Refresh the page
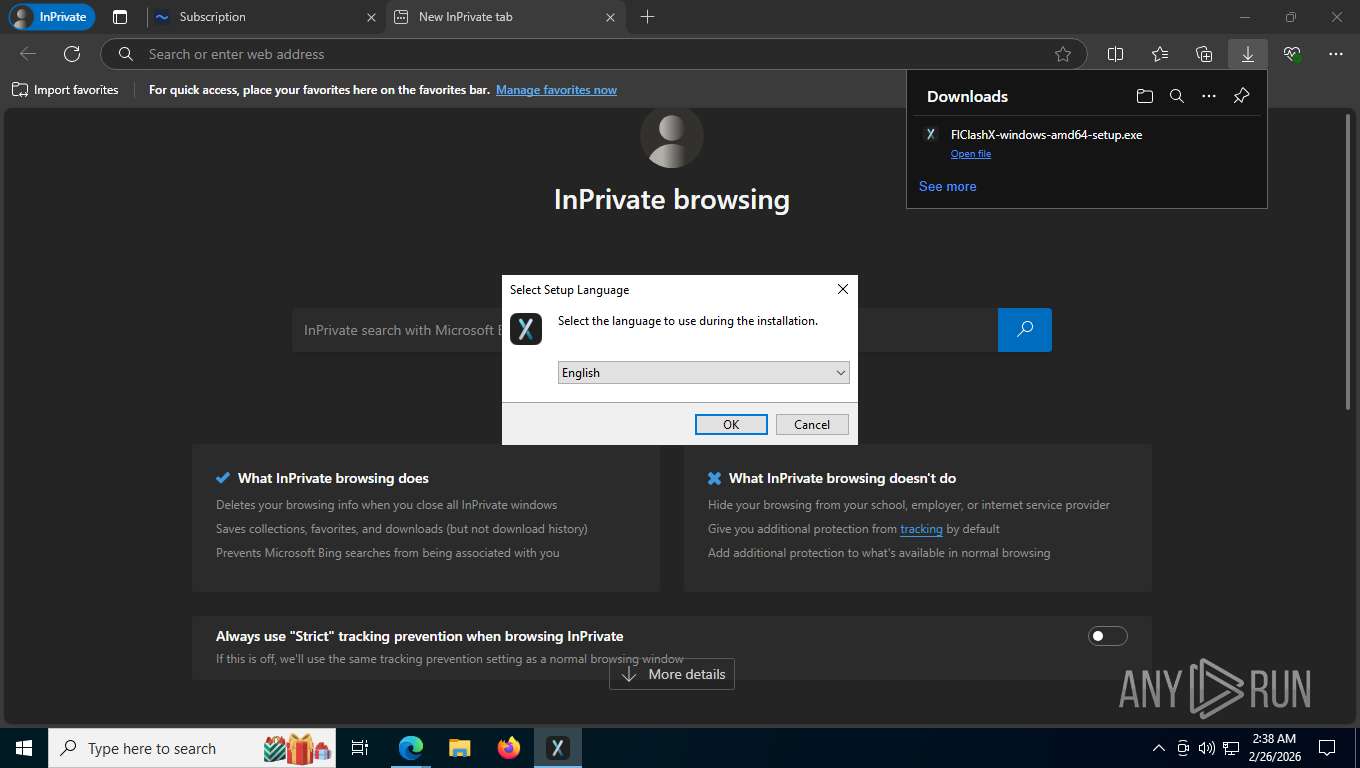The height and width of the screenshot is (768, 1360). click(x=72, y=54)
